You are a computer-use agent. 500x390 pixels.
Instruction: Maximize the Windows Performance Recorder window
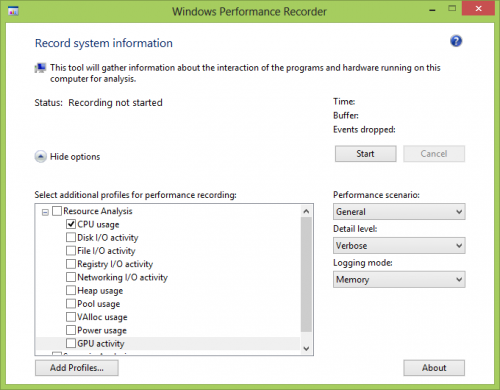(452, 9)
